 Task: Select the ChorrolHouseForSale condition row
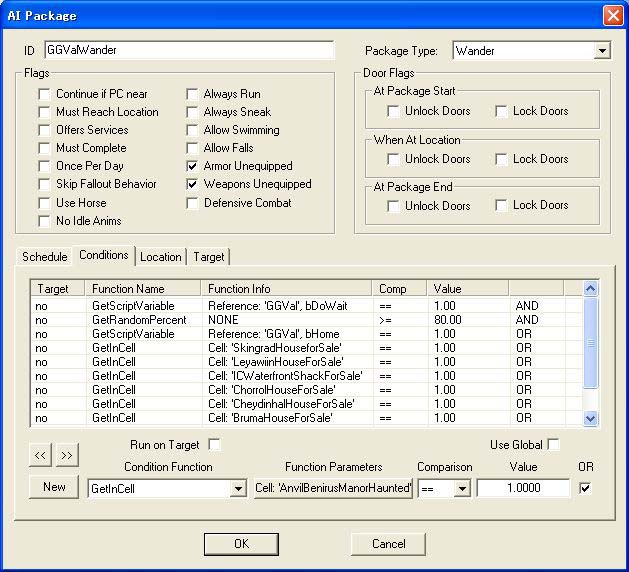tap(307, 390)
